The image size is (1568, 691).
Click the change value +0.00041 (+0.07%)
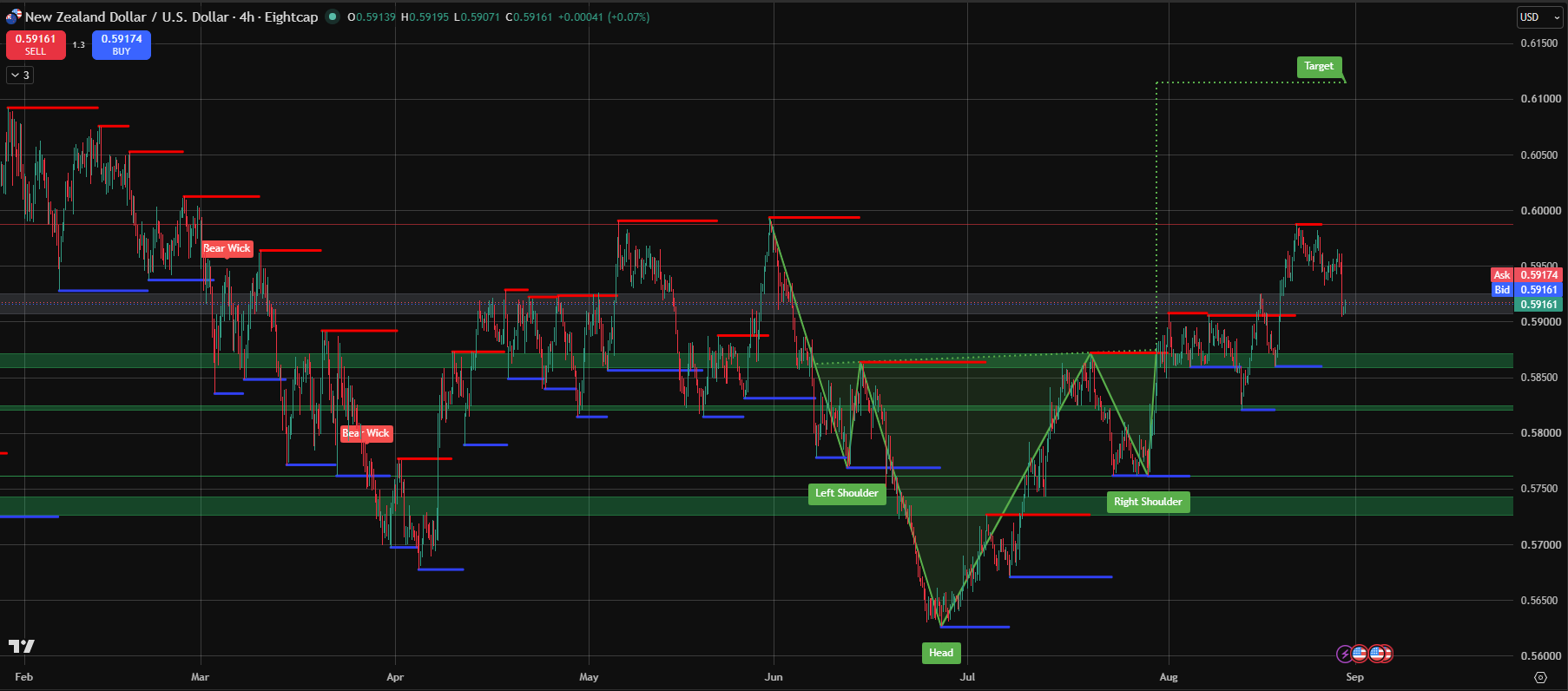603,16
